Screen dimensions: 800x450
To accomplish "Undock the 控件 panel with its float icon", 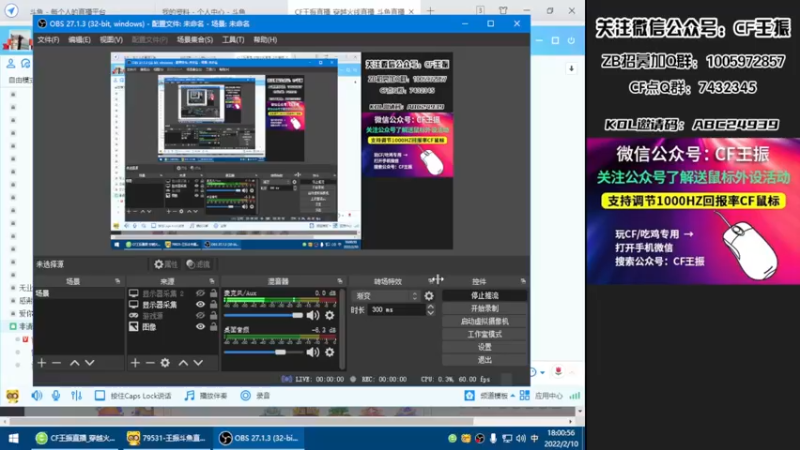I will 523,281.
